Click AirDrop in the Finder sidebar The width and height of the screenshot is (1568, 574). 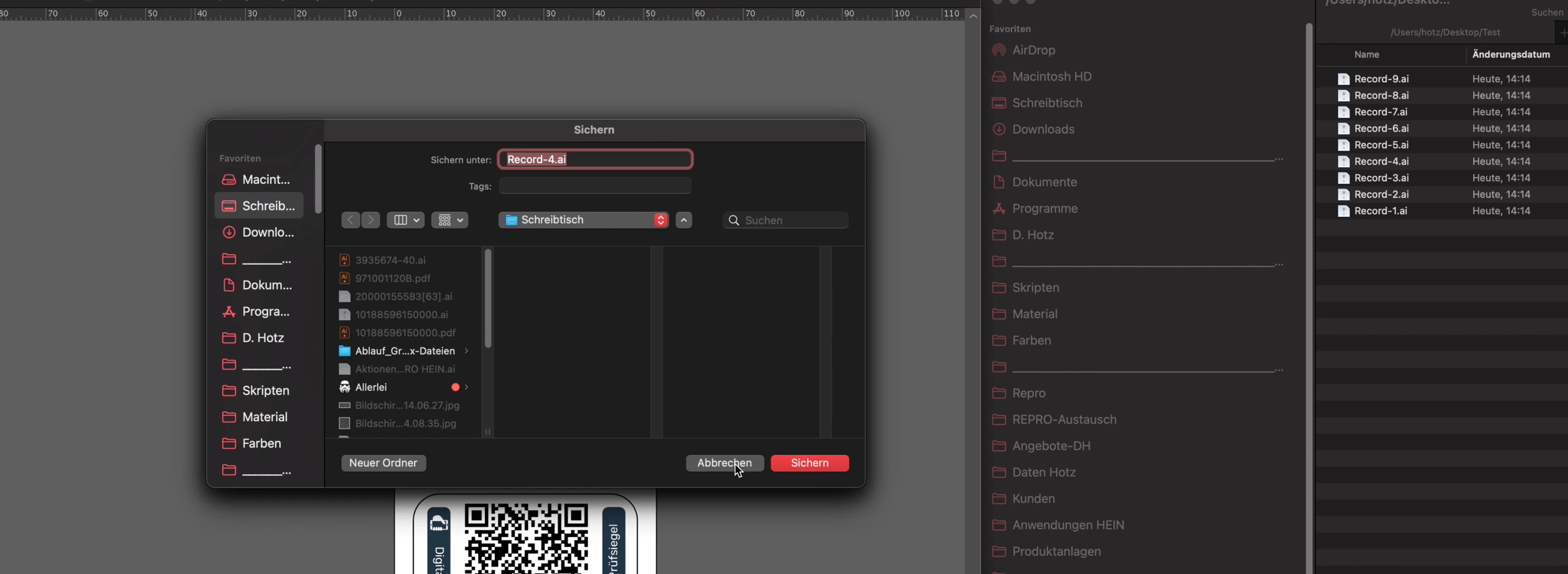click(x=1033, y=50)
